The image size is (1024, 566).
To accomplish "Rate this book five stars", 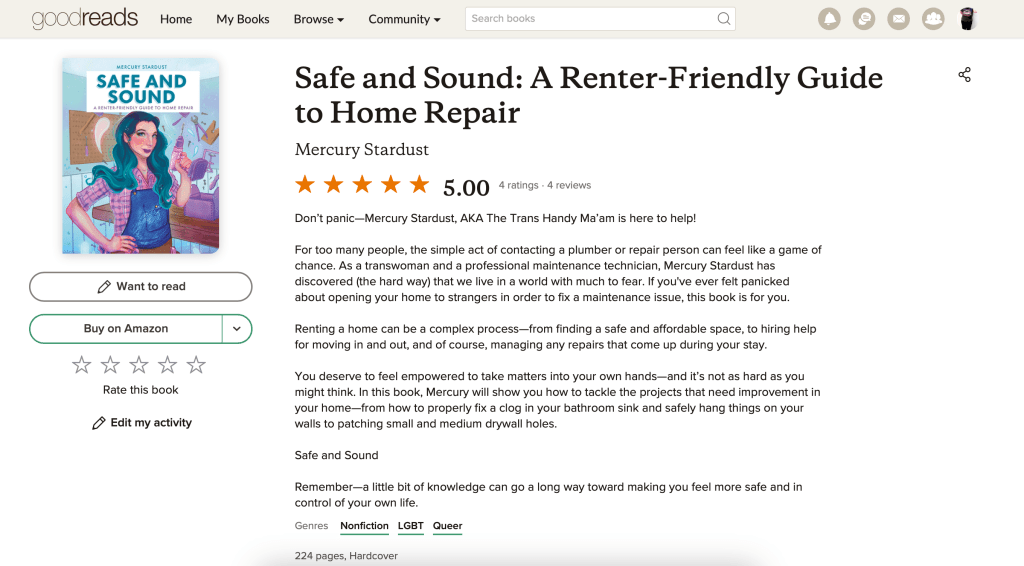I will tap(196, 365).
